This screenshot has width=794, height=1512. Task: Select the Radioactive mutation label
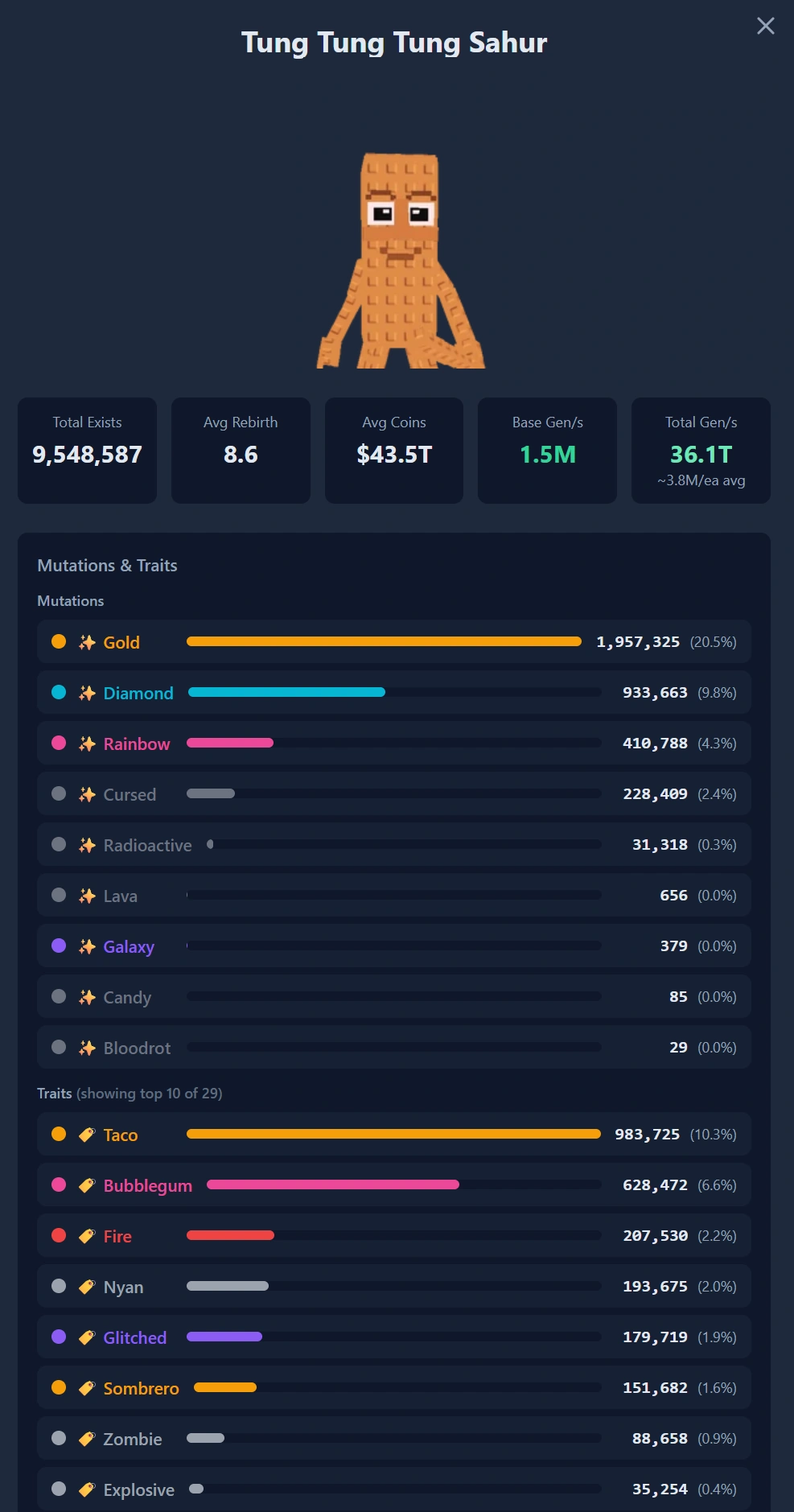pos(147,845)
